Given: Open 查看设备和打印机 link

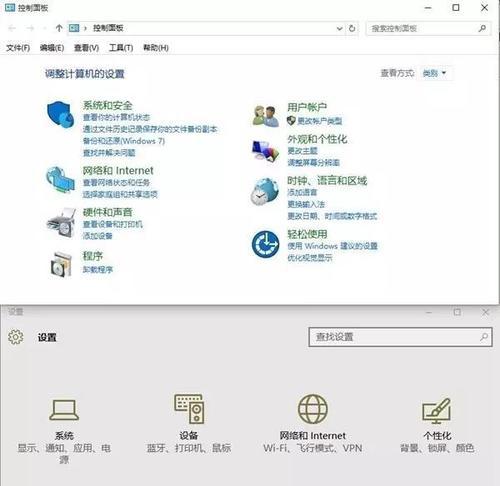Looking at the screenshot, I should coord(113,224).
